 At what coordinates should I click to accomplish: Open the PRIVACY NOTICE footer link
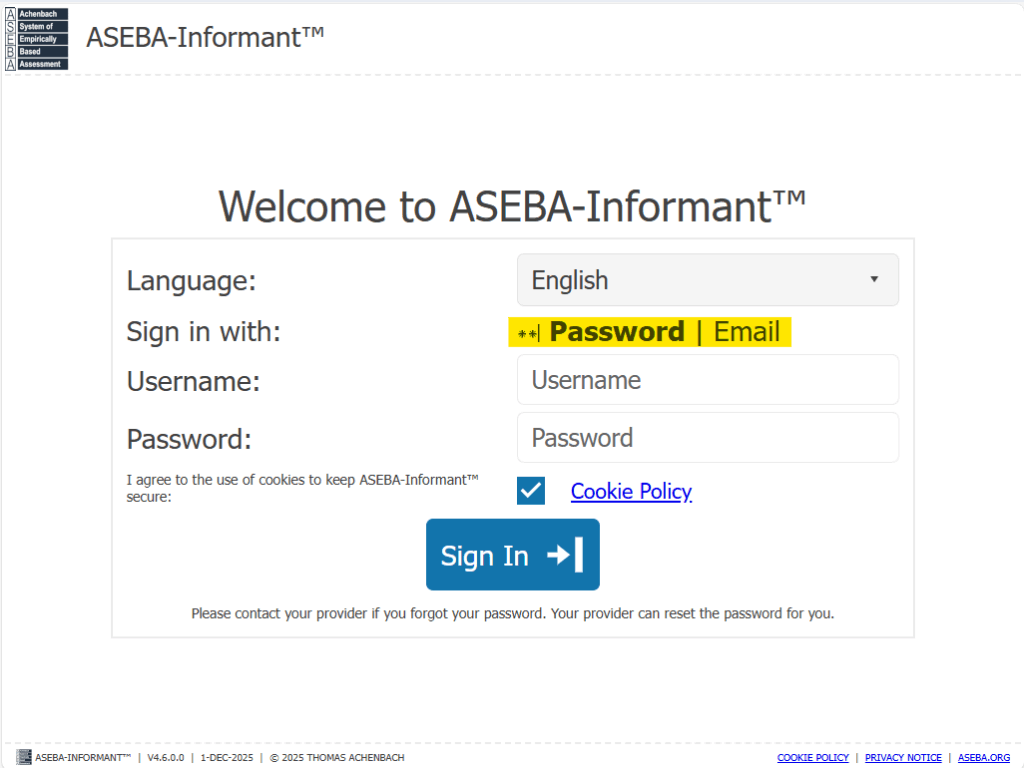[x=903, y=758]
